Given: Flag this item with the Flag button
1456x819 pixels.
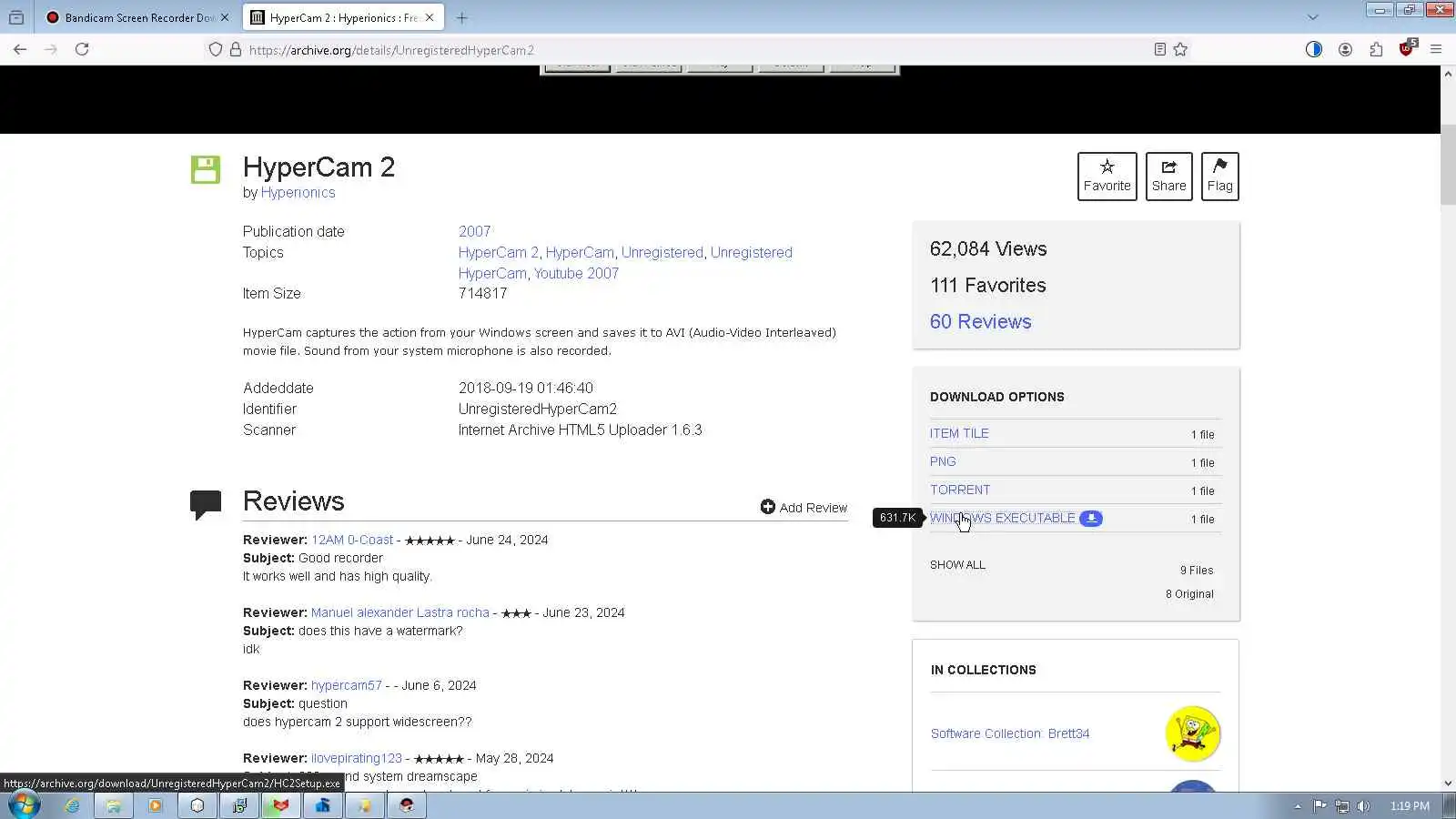Looking at the screenshot, I should point(1220,177).
